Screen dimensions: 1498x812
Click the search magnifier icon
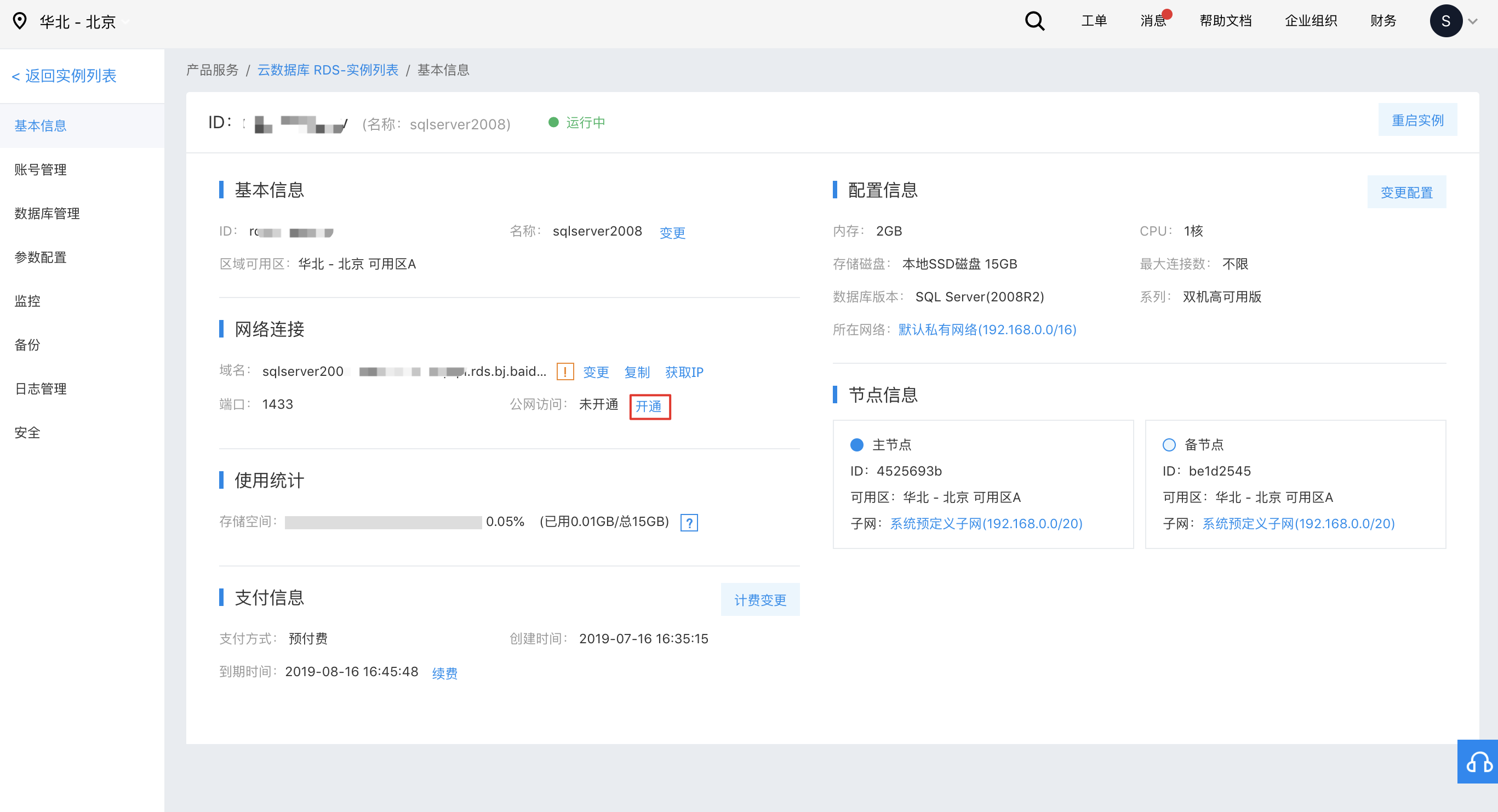1034,21
